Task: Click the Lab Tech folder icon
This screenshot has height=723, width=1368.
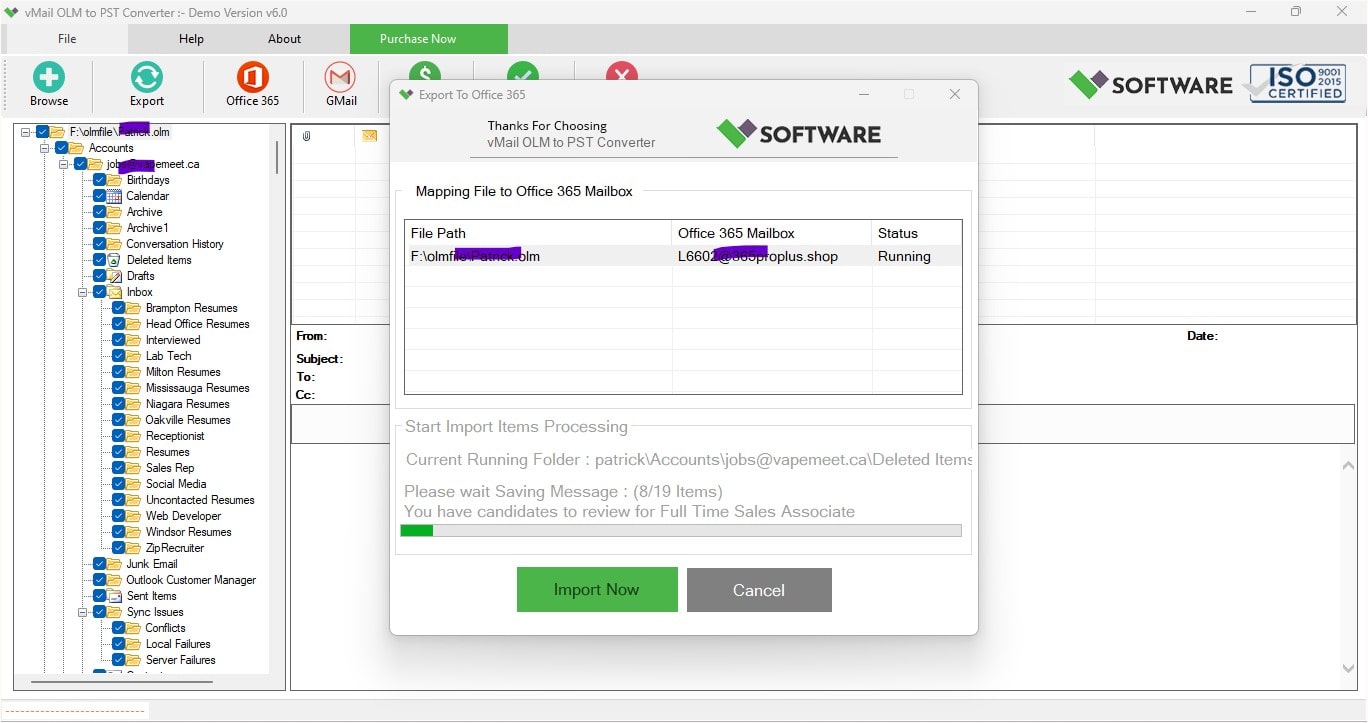Action: pyautogui.click(x=133, y=356)
